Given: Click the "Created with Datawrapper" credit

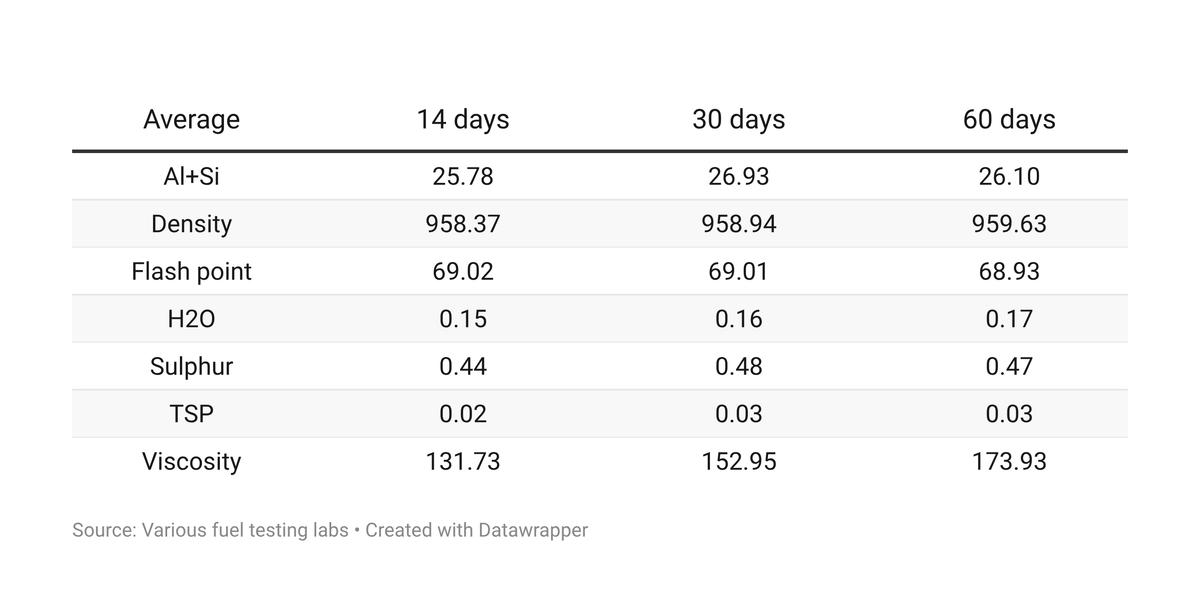Looking at the screenshot, I should tap(476, 530).
